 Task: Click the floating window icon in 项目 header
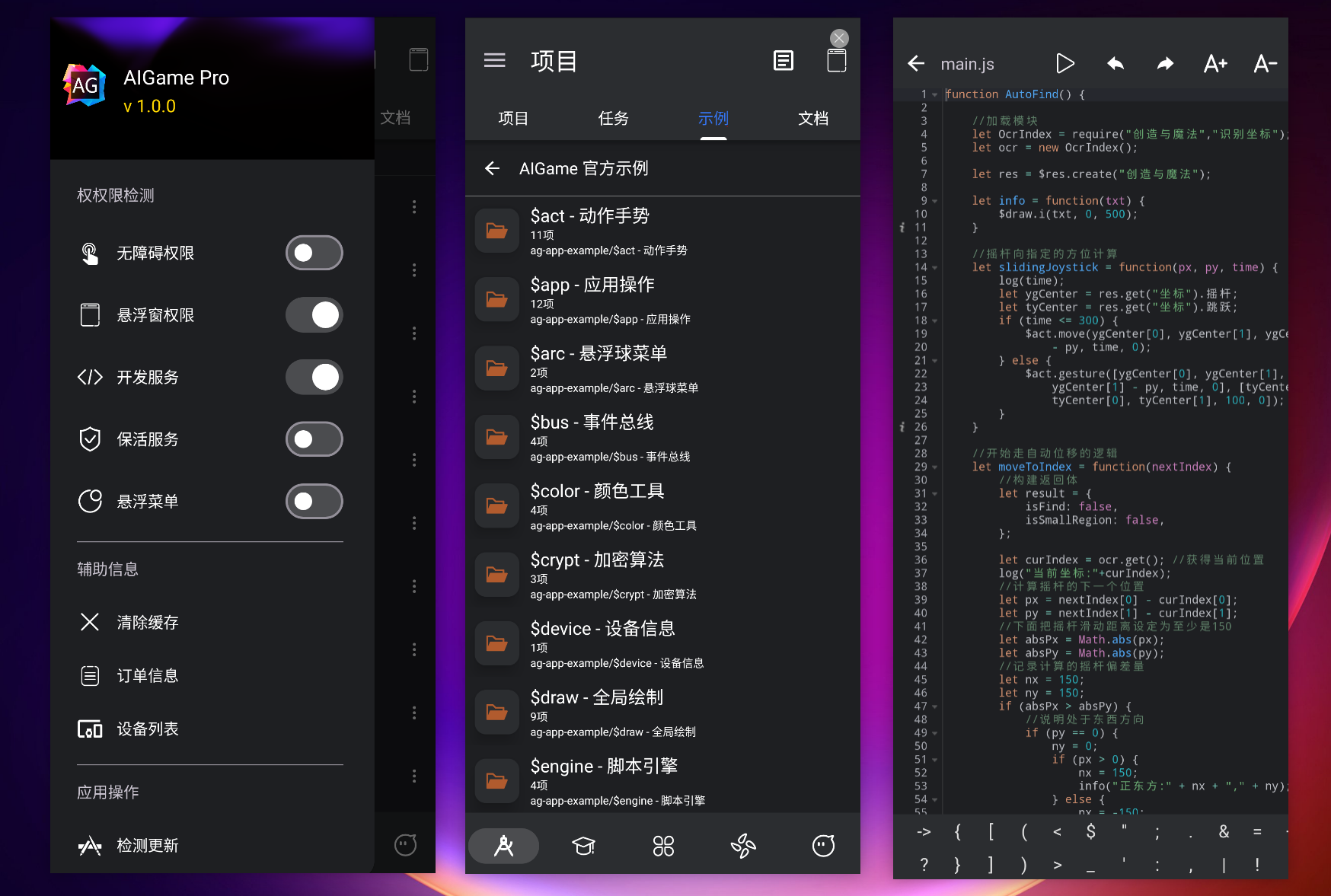(x=837, y=60)
